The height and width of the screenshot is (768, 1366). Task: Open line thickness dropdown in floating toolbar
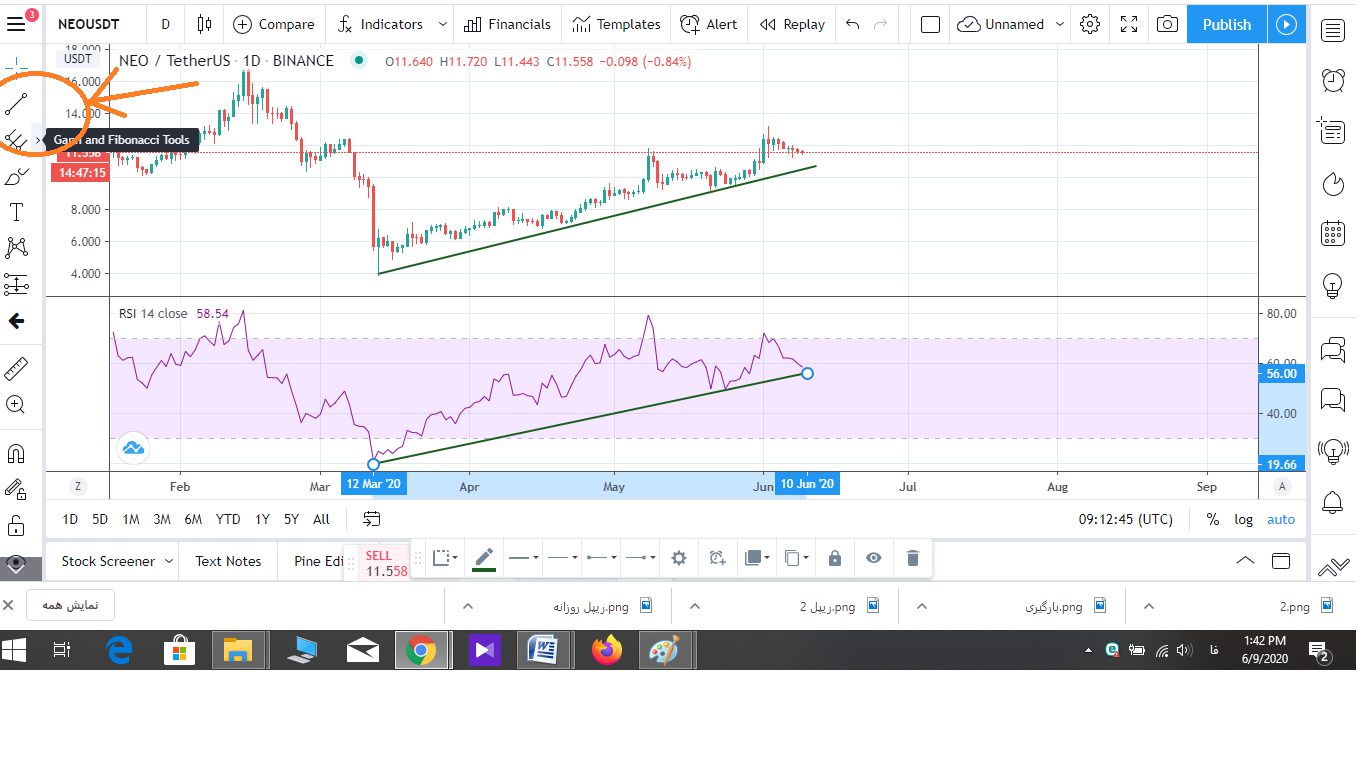[524, 558]
